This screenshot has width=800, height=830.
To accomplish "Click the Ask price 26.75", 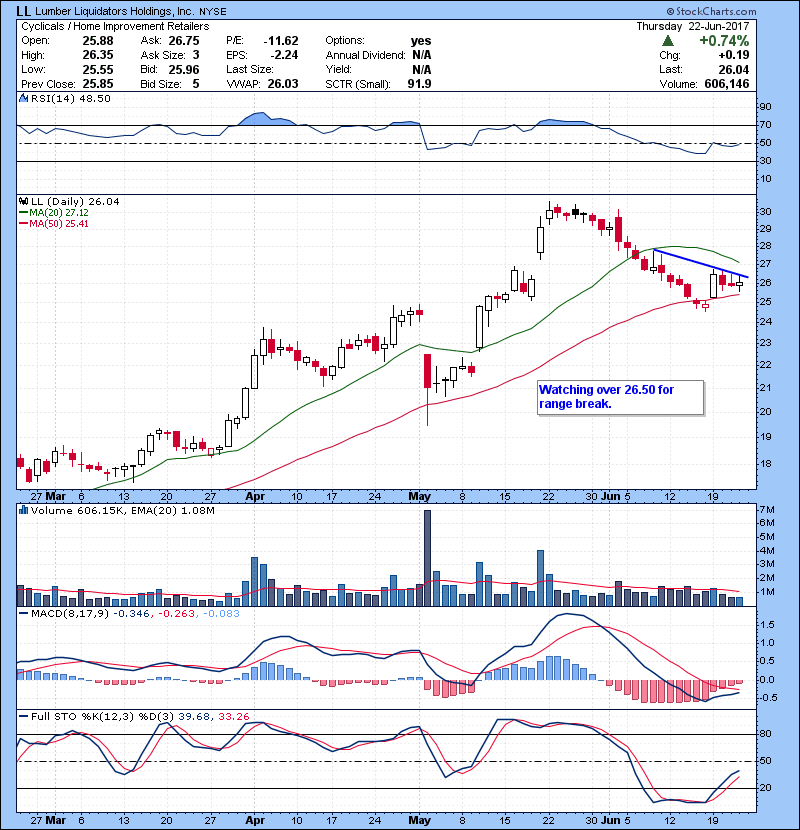I will click(x=184, y=41).
